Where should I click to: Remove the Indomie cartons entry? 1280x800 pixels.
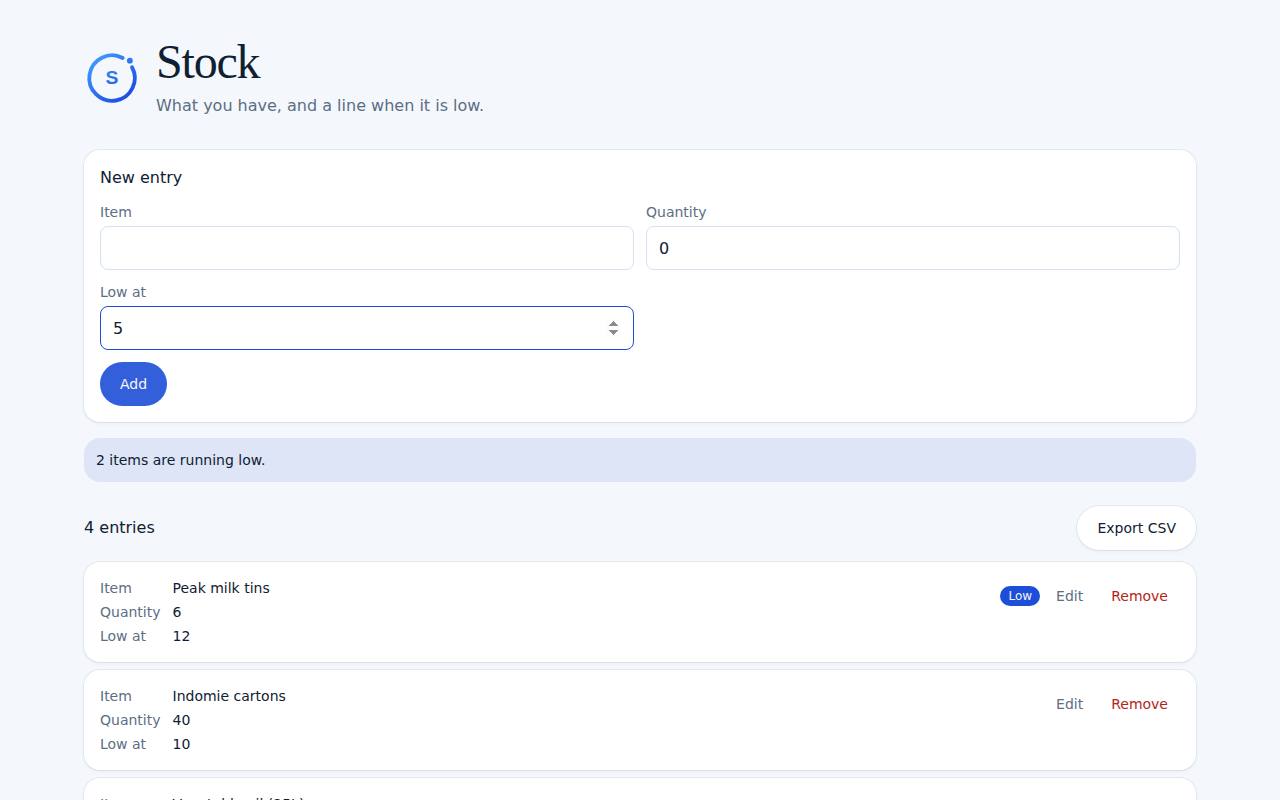pyautogui.click(x=1139, y=704)
